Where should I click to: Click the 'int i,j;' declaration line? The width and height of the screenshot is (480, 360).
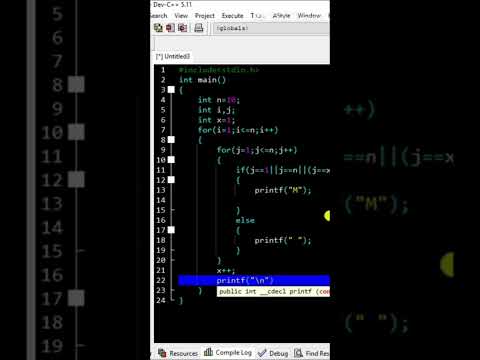click(216, 110)
